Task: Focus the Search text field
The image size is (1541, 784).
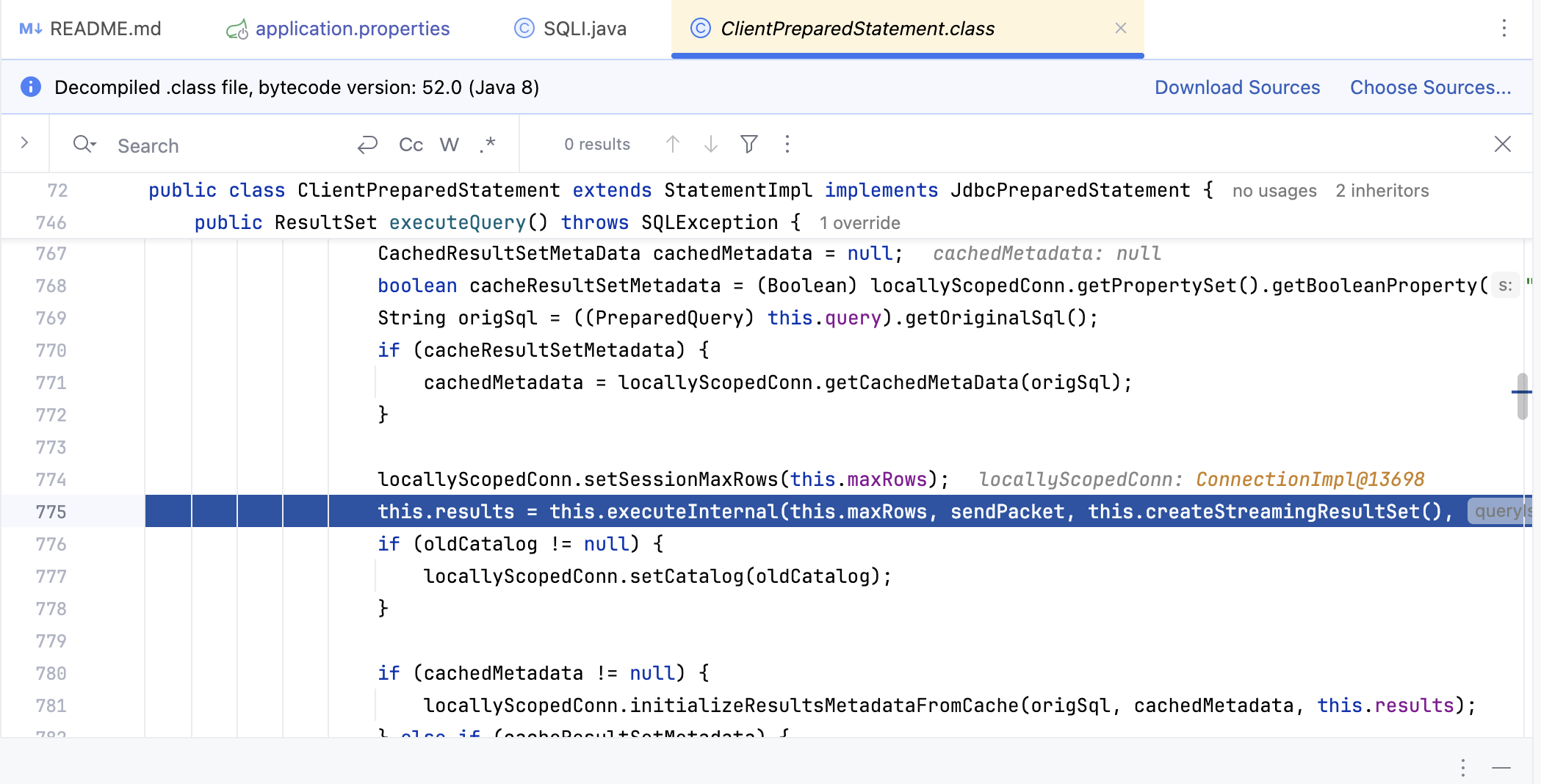Action: pos(228,145)
